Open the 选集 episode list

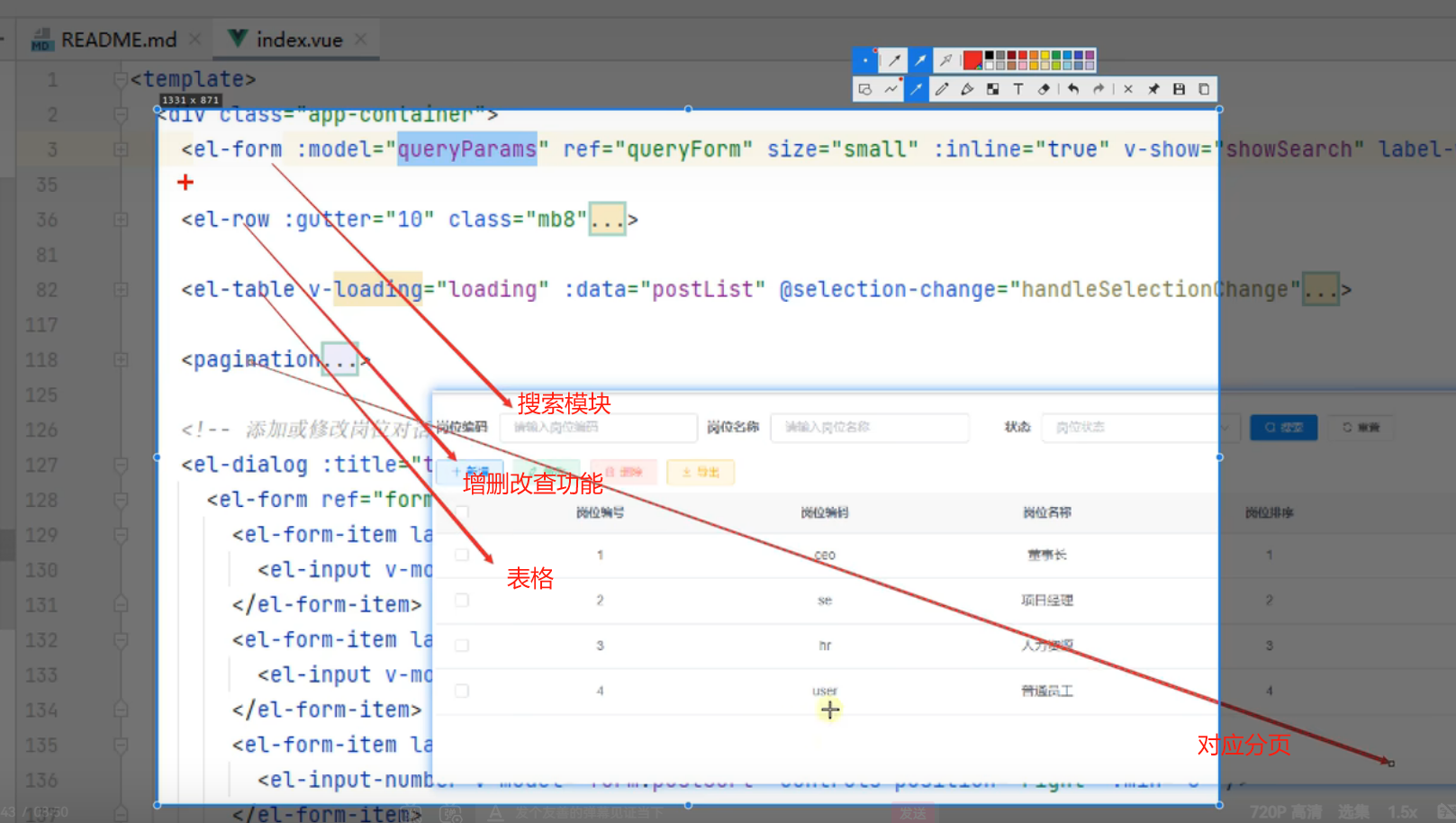click(1353, 812)
